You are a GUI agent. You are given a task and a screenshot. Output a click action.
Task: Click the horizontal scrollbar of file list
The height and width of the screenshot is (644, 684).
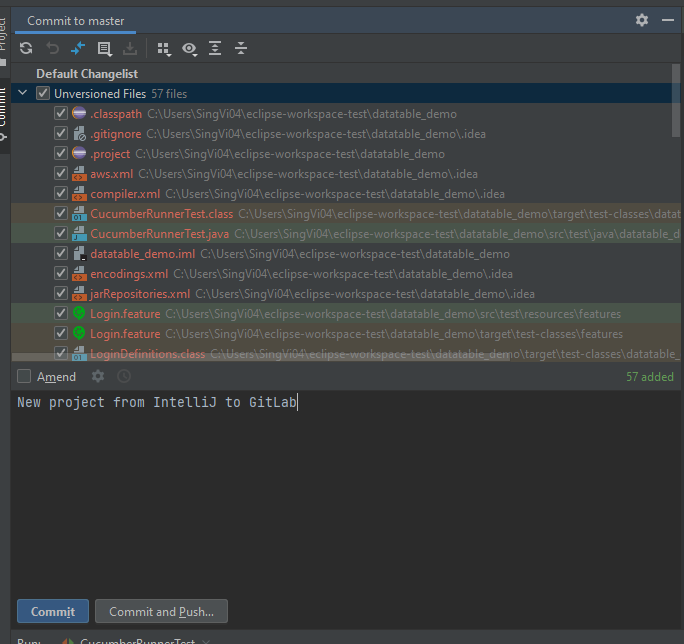[261, 357]
